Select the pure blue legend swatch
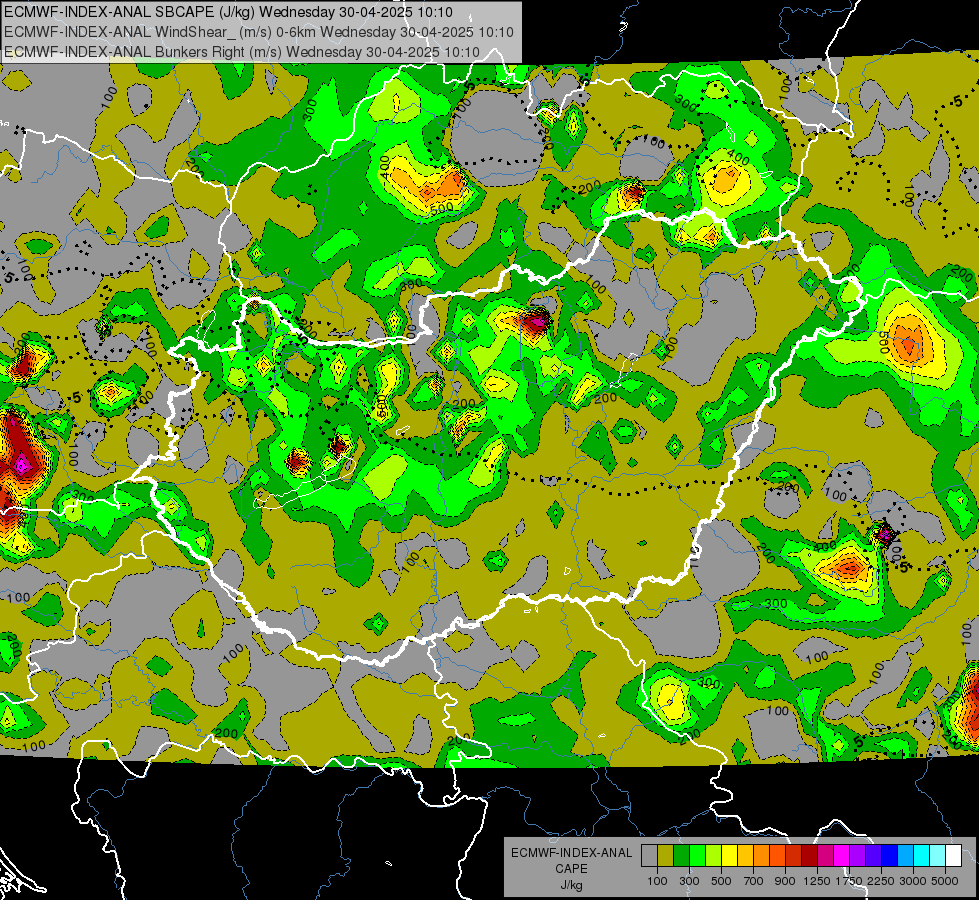 [x=890, y=855]
